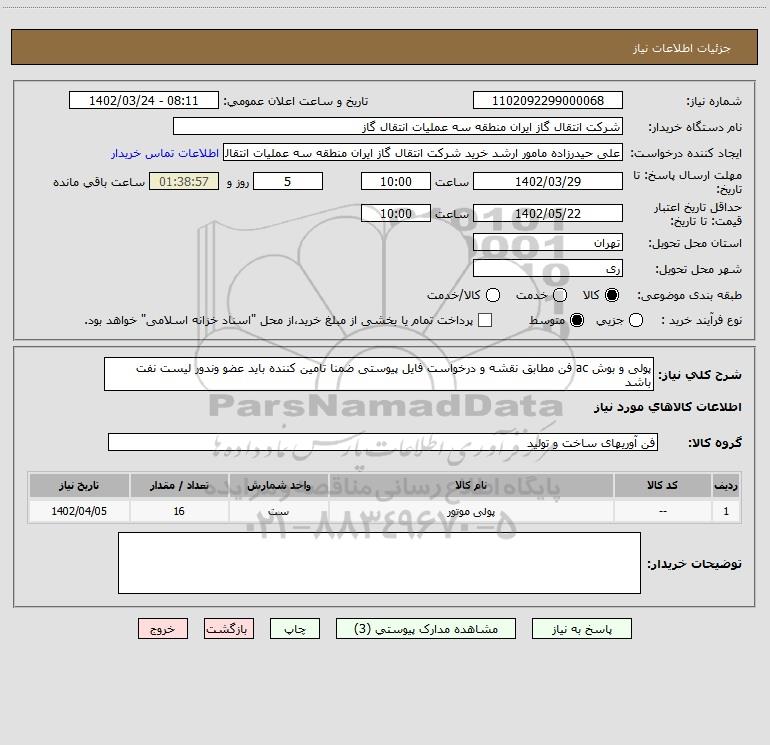Click the need number field 1102092299000068
Viewport: 770px width, 745px height.
[548, 100]
